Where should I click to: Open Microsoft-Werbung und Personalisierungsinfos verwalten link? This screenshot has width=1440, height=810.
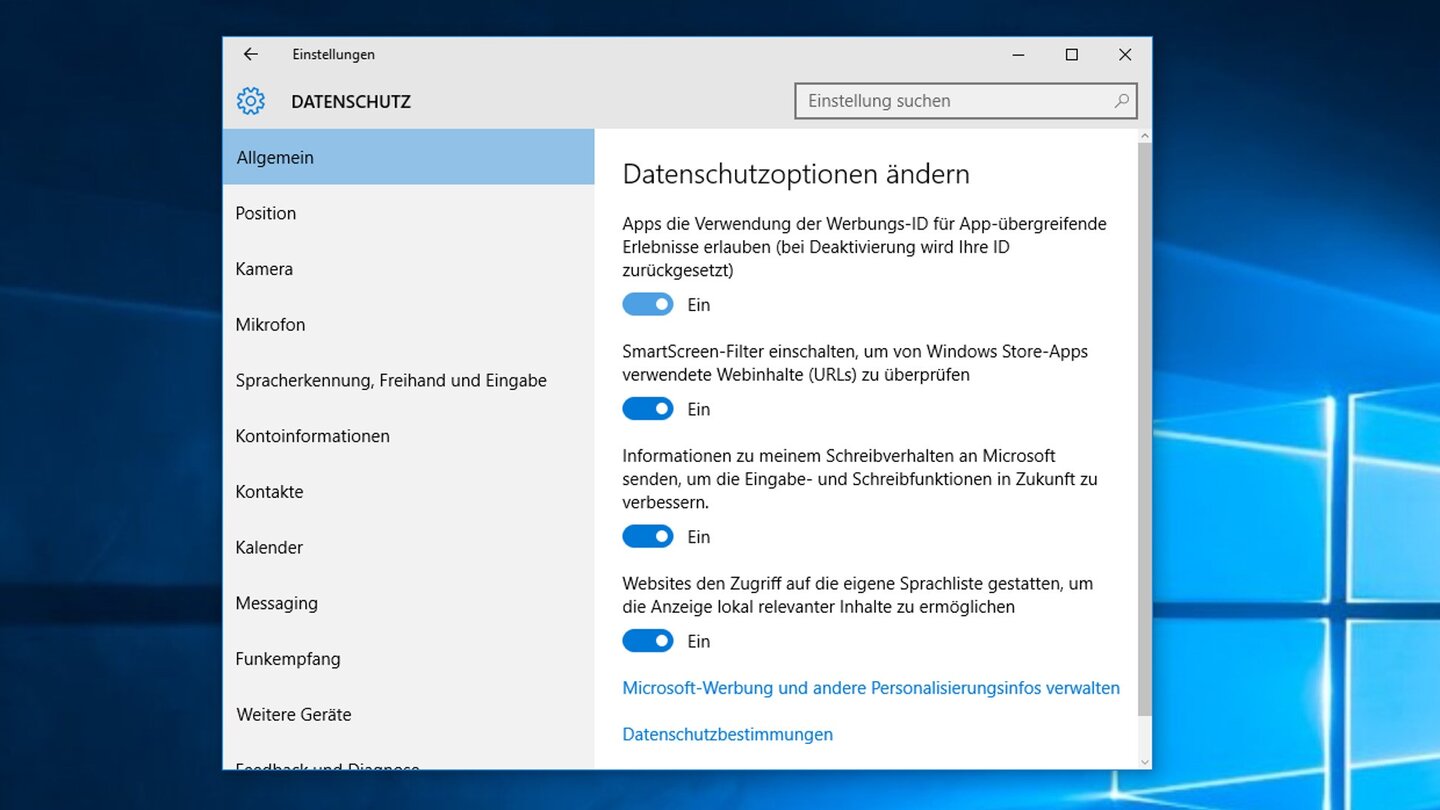click(x=871, y=688)
